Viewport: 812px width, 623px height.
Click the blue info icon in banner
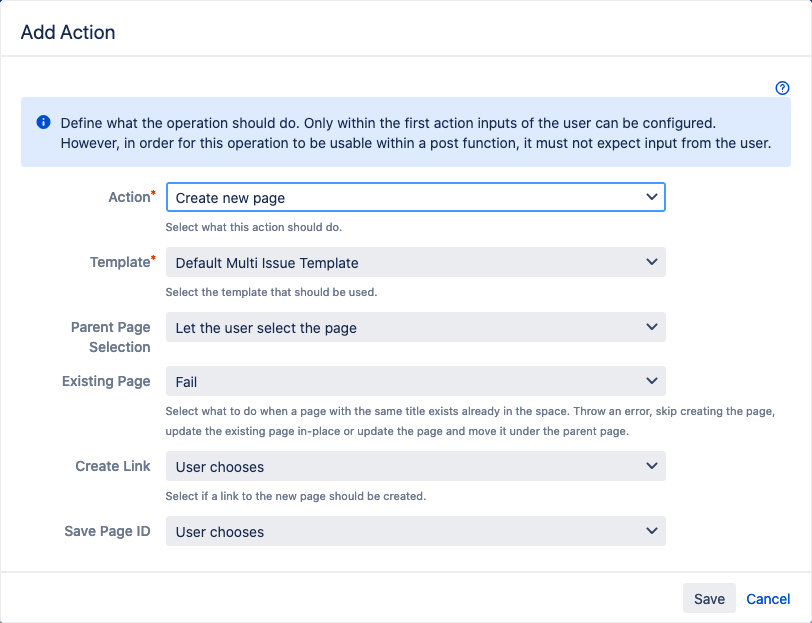tap(44, 122)
